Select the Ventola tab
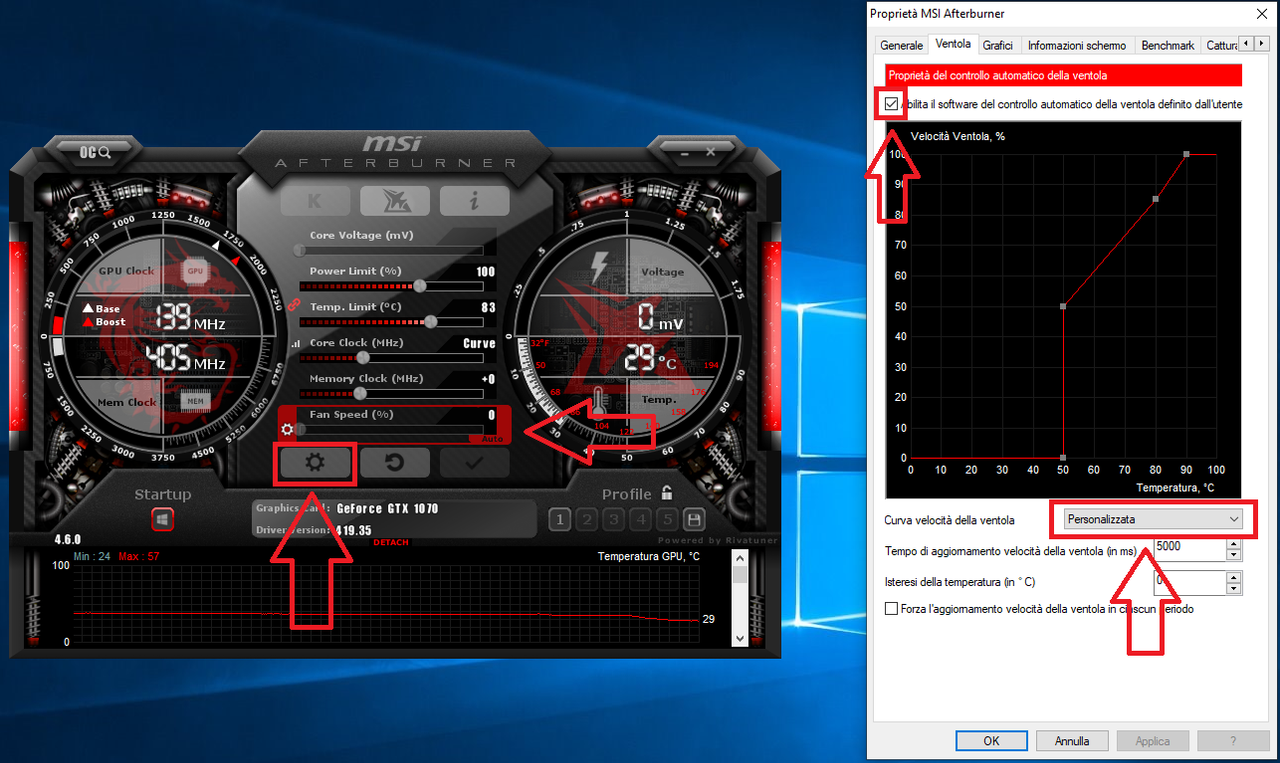 click(952, 44)
